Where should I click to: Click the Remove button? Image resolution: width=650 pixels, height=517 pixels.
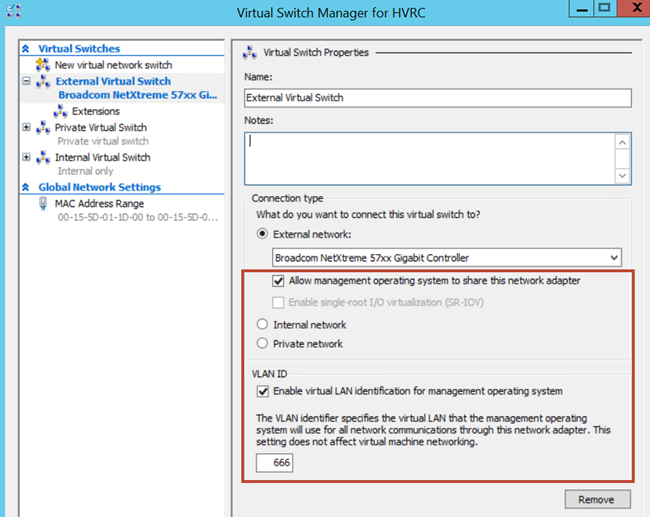(597, 500)
